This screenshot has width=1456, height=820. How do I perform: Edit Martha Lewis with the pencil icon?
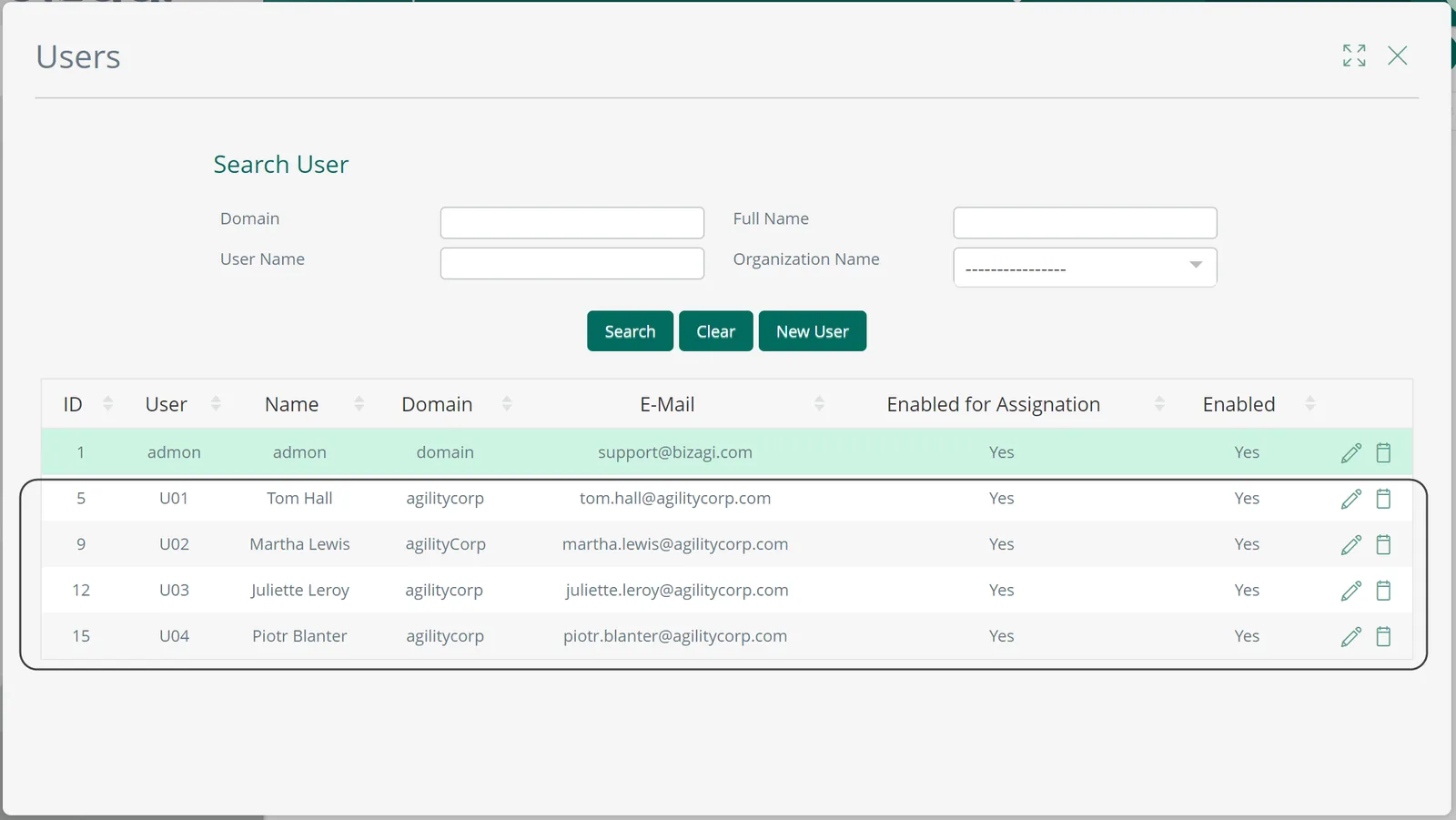click(1351, 544)
